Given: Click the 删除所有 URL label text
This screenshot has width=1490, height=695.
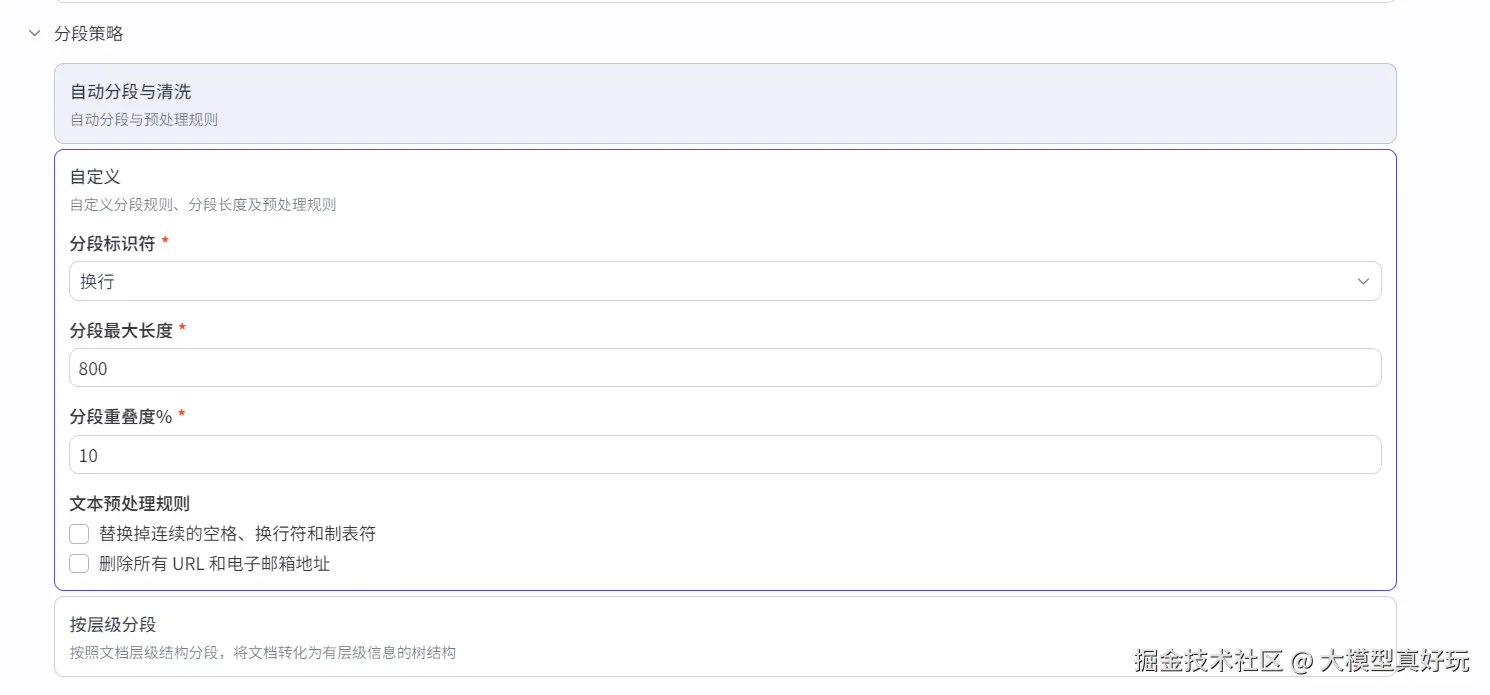Looking at the screenshot, I should pyautogui.click(x=214, y=564).
